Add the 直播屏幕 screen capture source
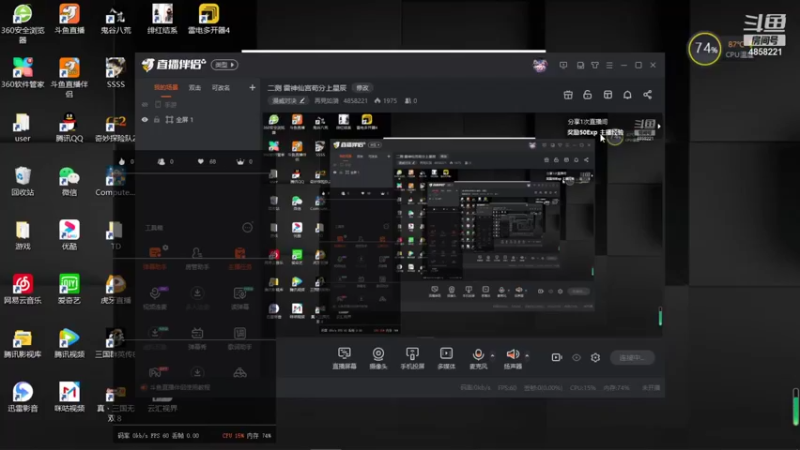800x450 pixels. [x=344, y=358]
